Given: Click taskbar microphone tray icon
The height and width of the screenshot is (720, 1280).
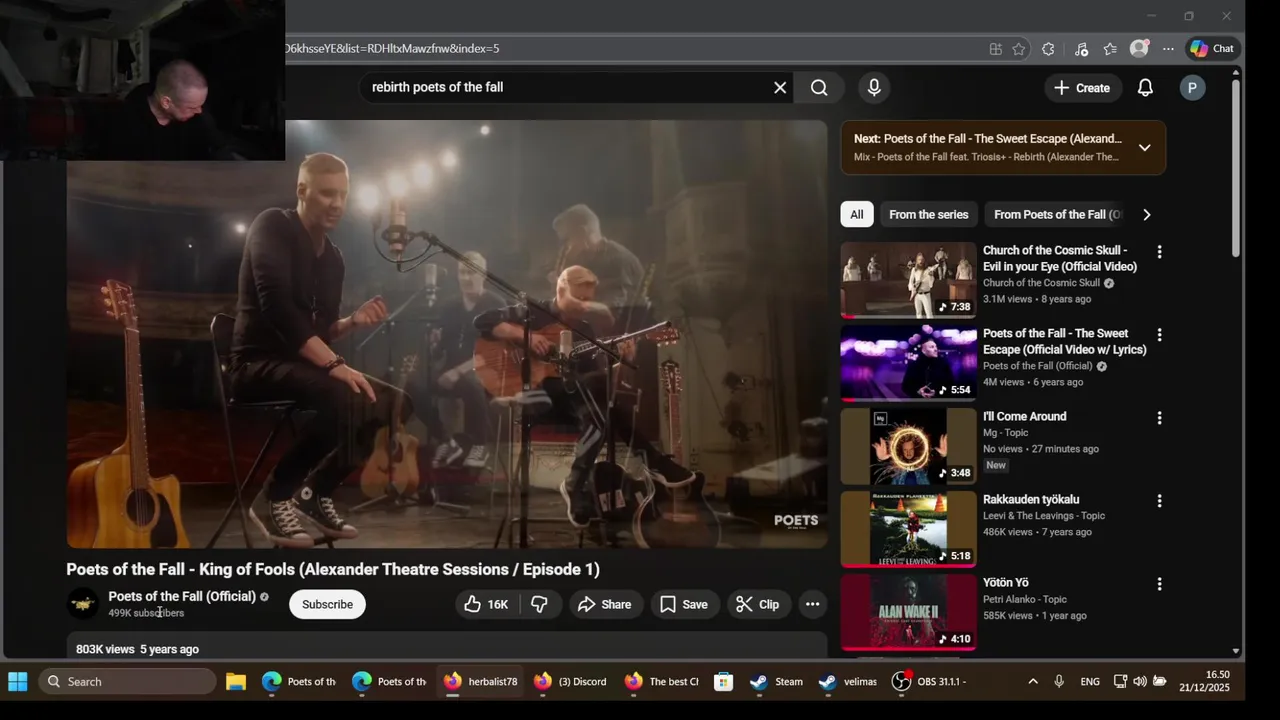Looking at the screenshot, I should click(x=1059, y=682).
